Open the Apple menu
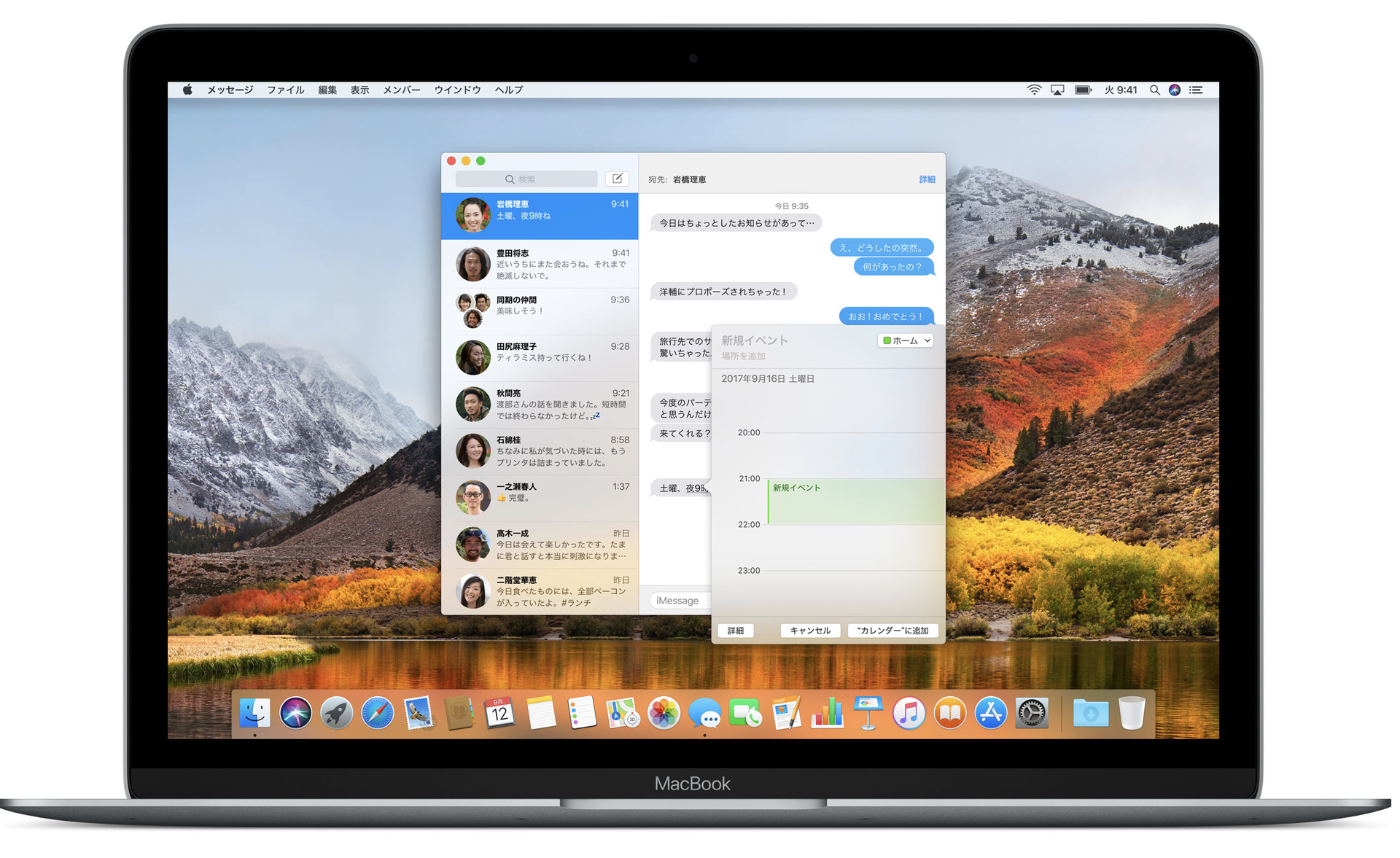This screenshot has width=1400, height=858. click(x=187, y=90)
